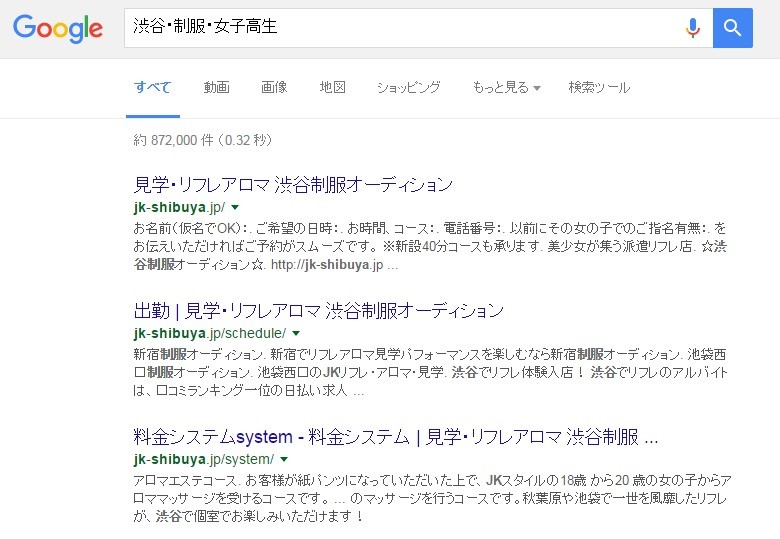780x539 pixels.
Task: Click the blue magnifier search button
Action: point(732,28)
